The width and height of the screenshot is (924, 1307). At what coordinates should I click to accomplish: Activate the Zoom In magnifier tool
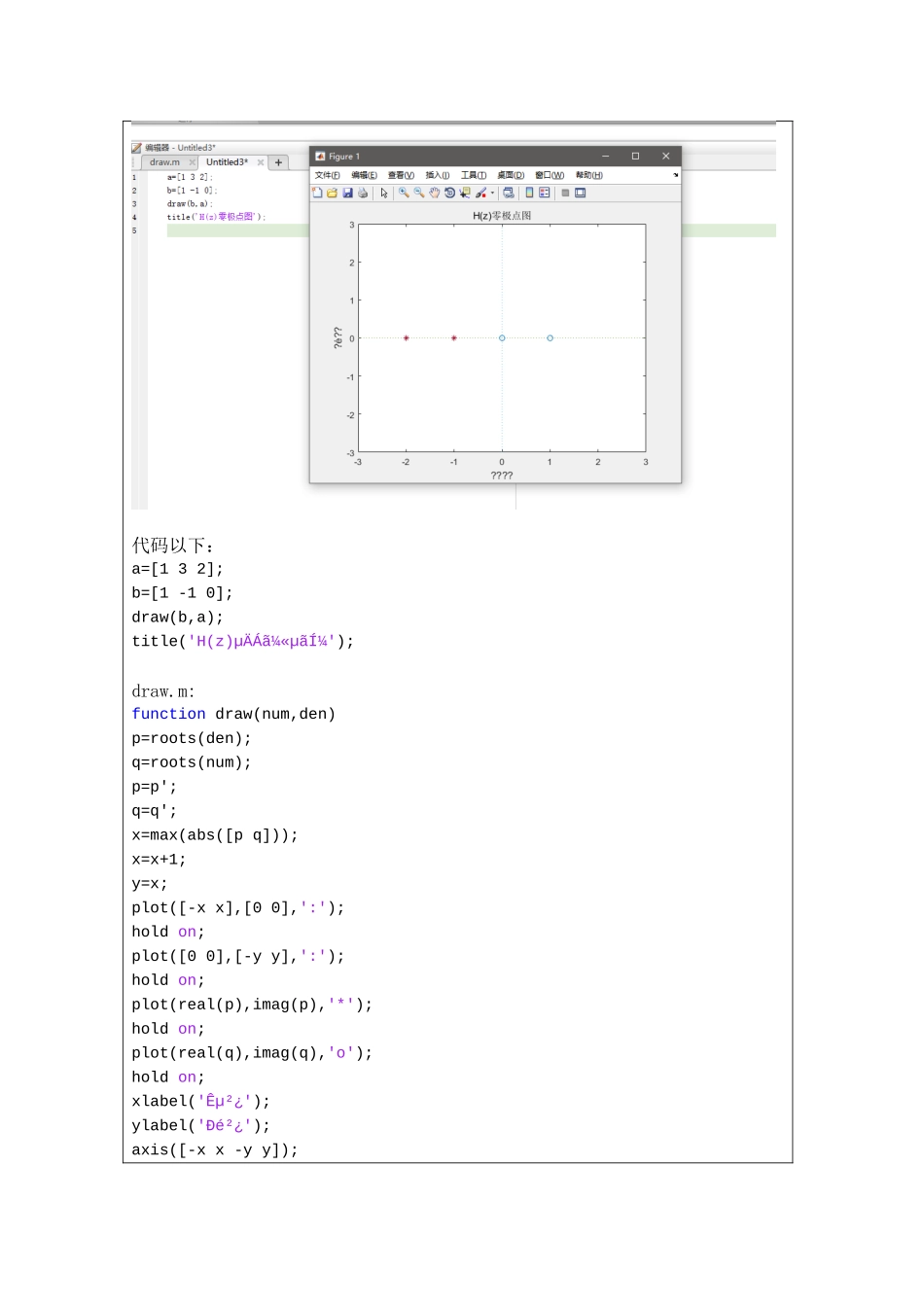pos(403,193)
